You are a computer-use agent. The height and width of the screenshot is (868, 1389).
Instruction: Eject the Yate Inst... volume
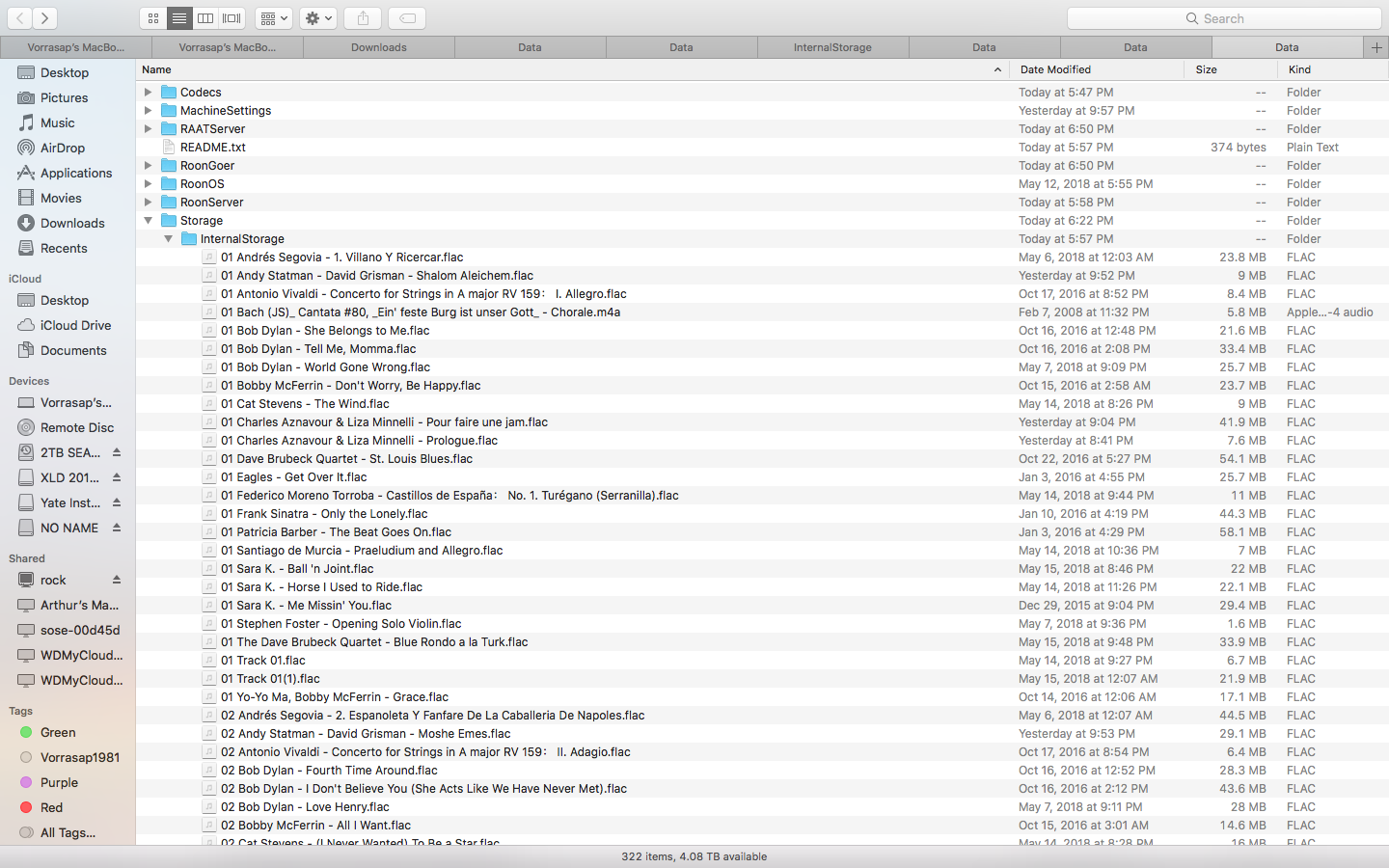pos(117,502)
